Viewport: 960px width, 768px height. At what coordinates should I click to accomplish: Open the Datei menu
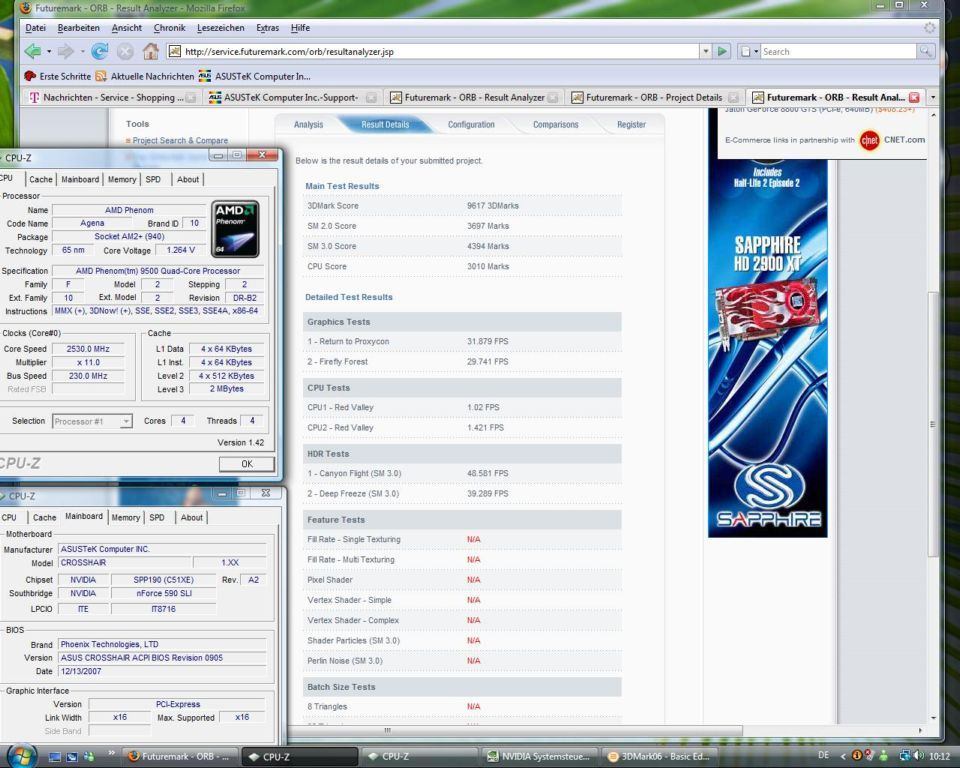pos(36,28)
